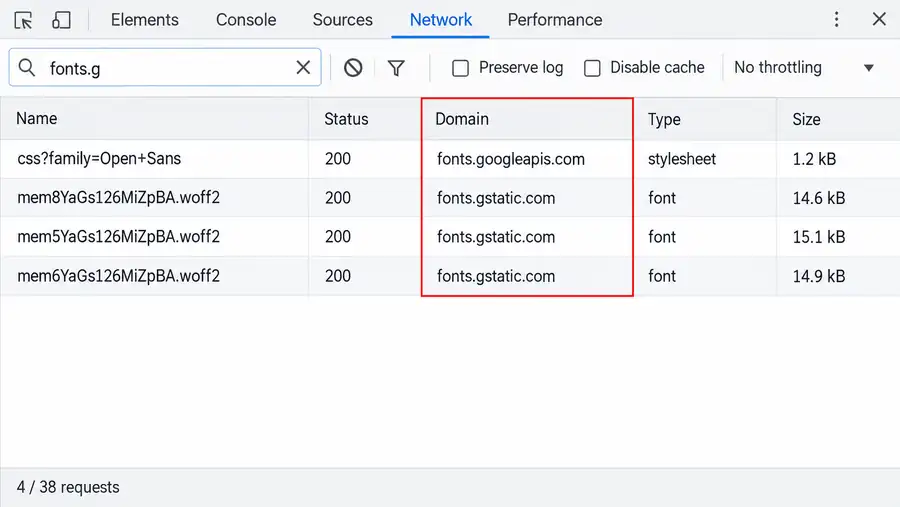Click the fonts.googleapis.com domain cell
Viewport: 900px width, 507px height.
[511, 159]
